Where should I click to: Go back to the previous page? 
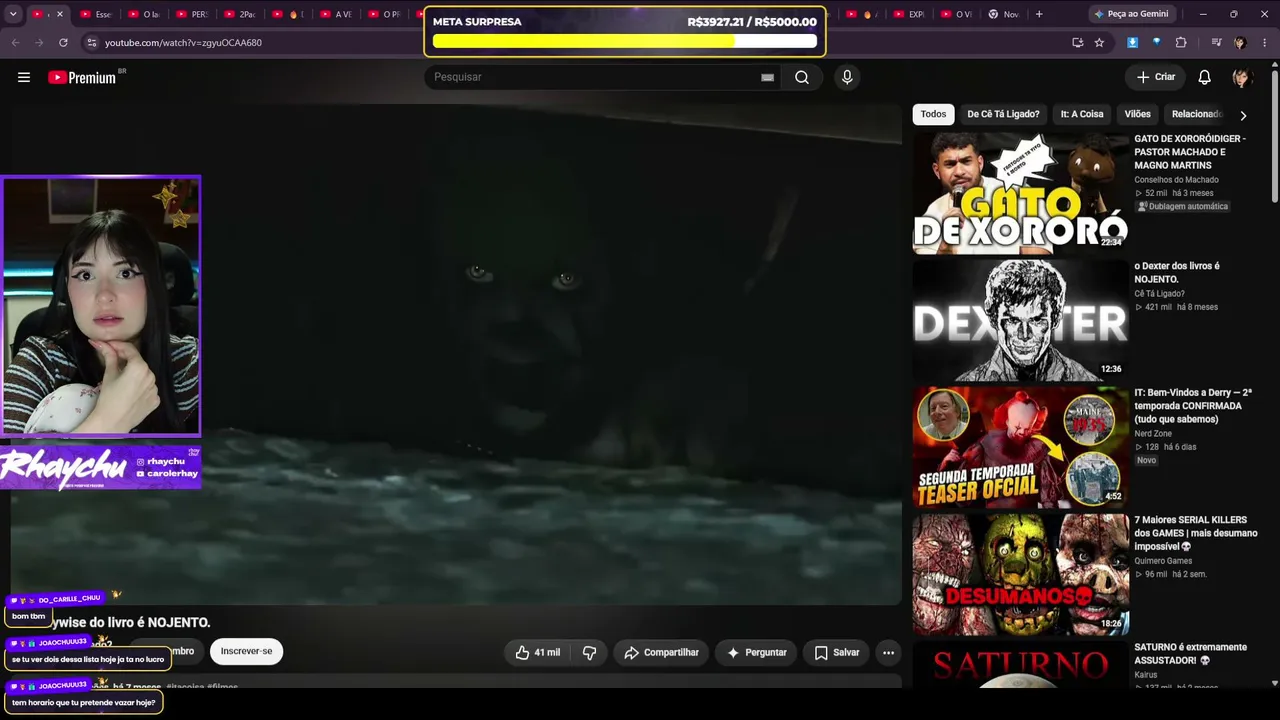click(x=15, y=43)
